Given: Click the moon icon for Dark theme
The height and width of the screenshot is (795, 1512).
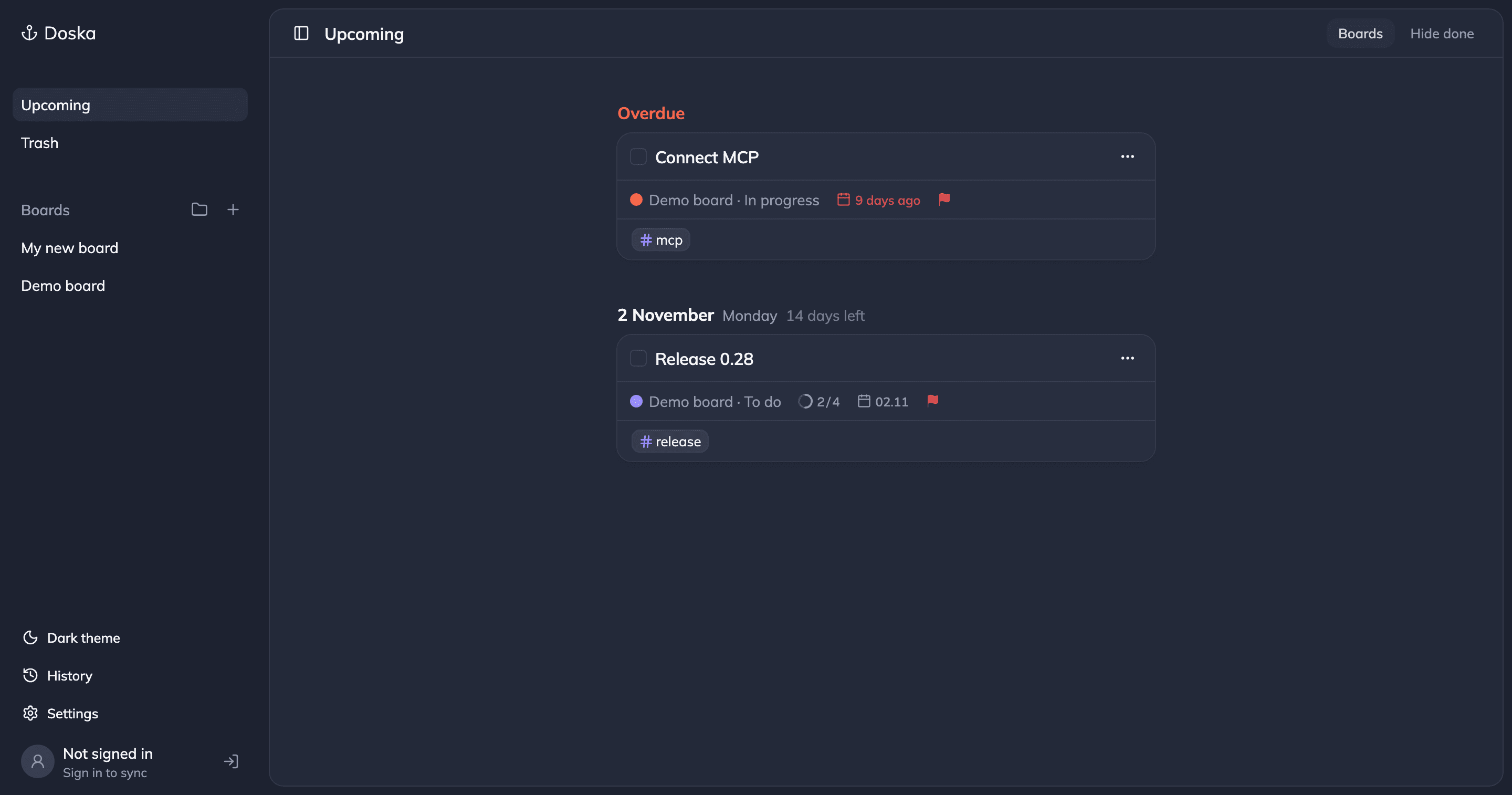Looking at the screenshot, I should (x=30, y=637).
